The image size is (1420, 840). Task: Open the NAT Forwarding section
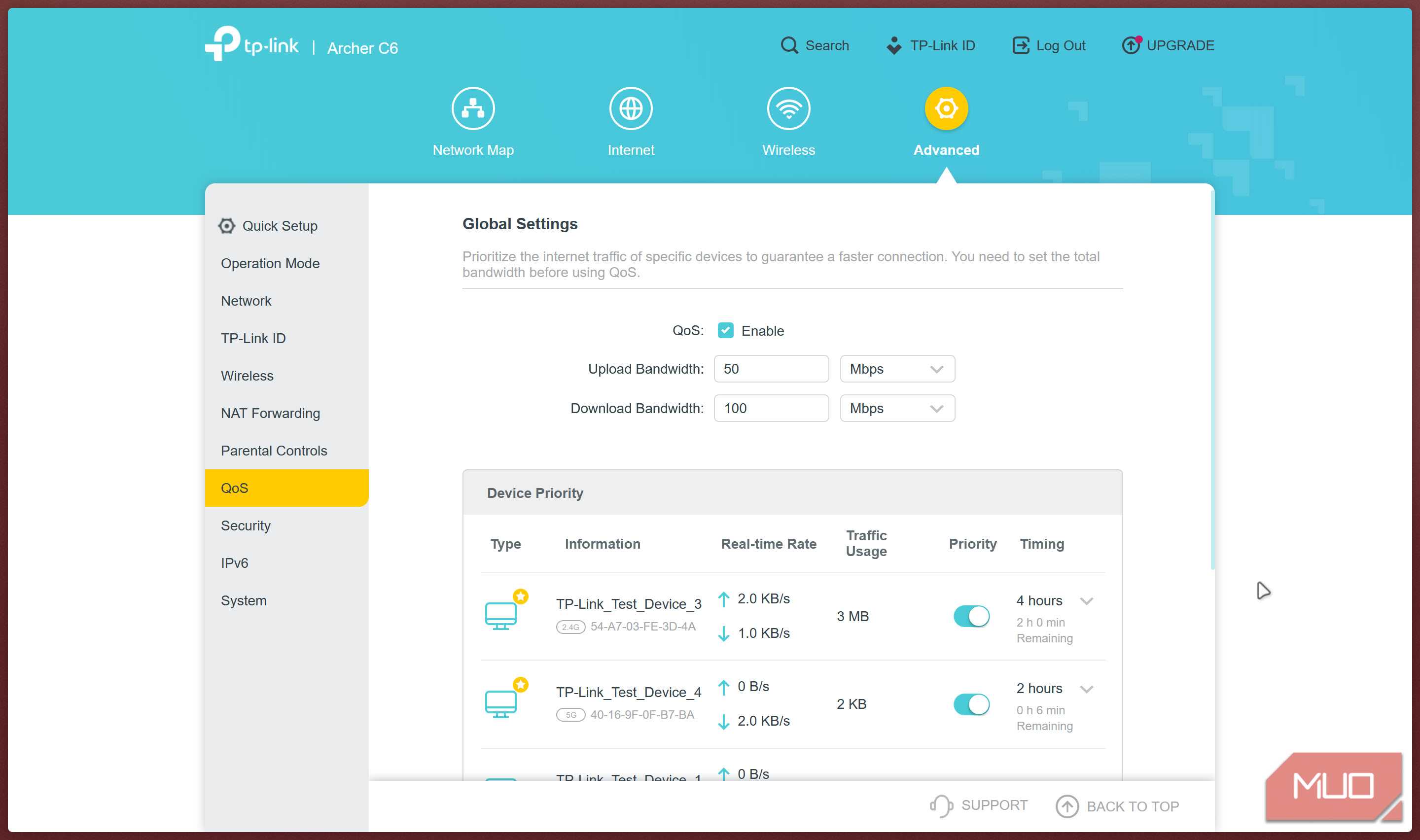(270, 413)
